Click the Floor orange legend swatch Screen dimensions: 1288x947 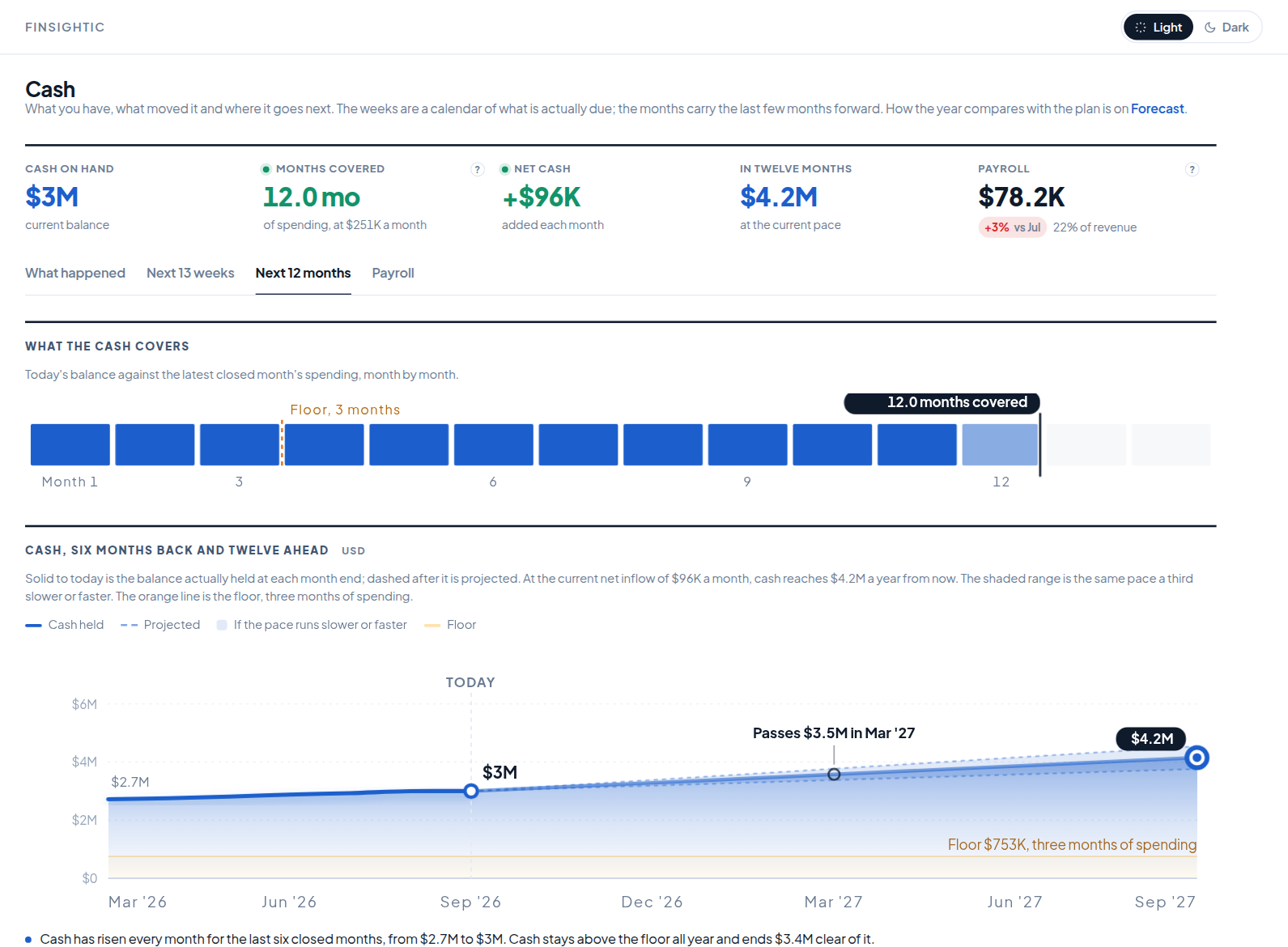point(432,626)
